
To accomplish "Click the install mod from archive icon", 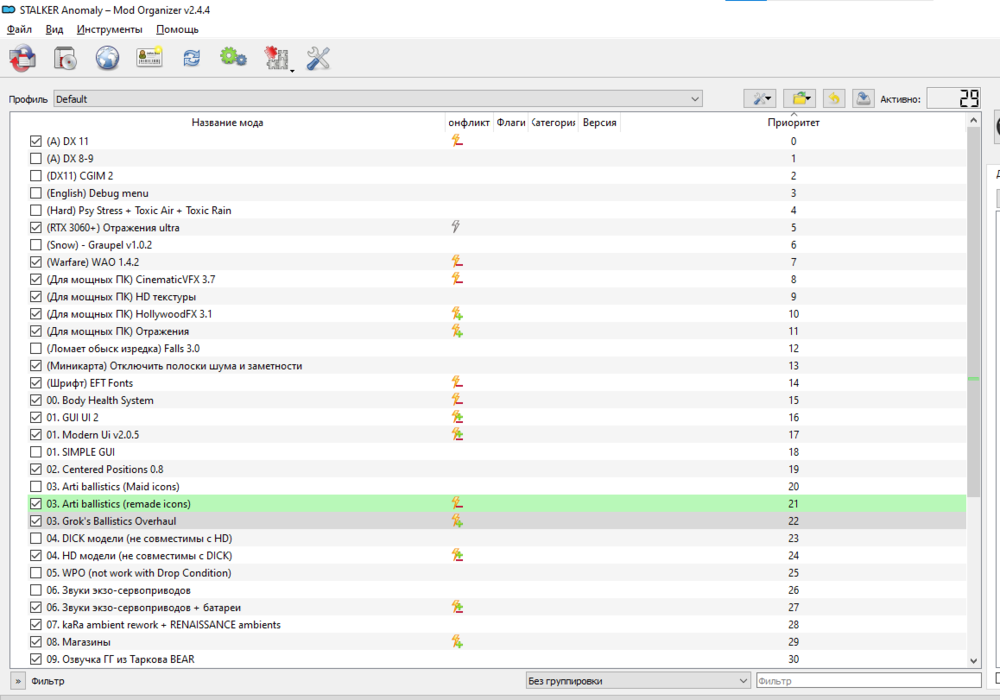I will (65, 59).
